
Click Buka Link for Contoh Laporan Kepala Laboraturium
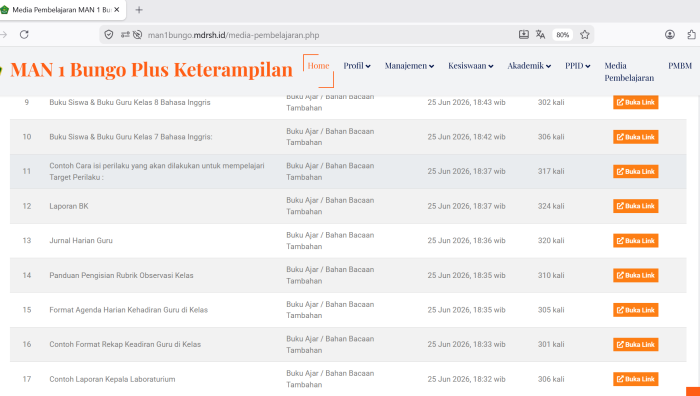tap(635, 379)
